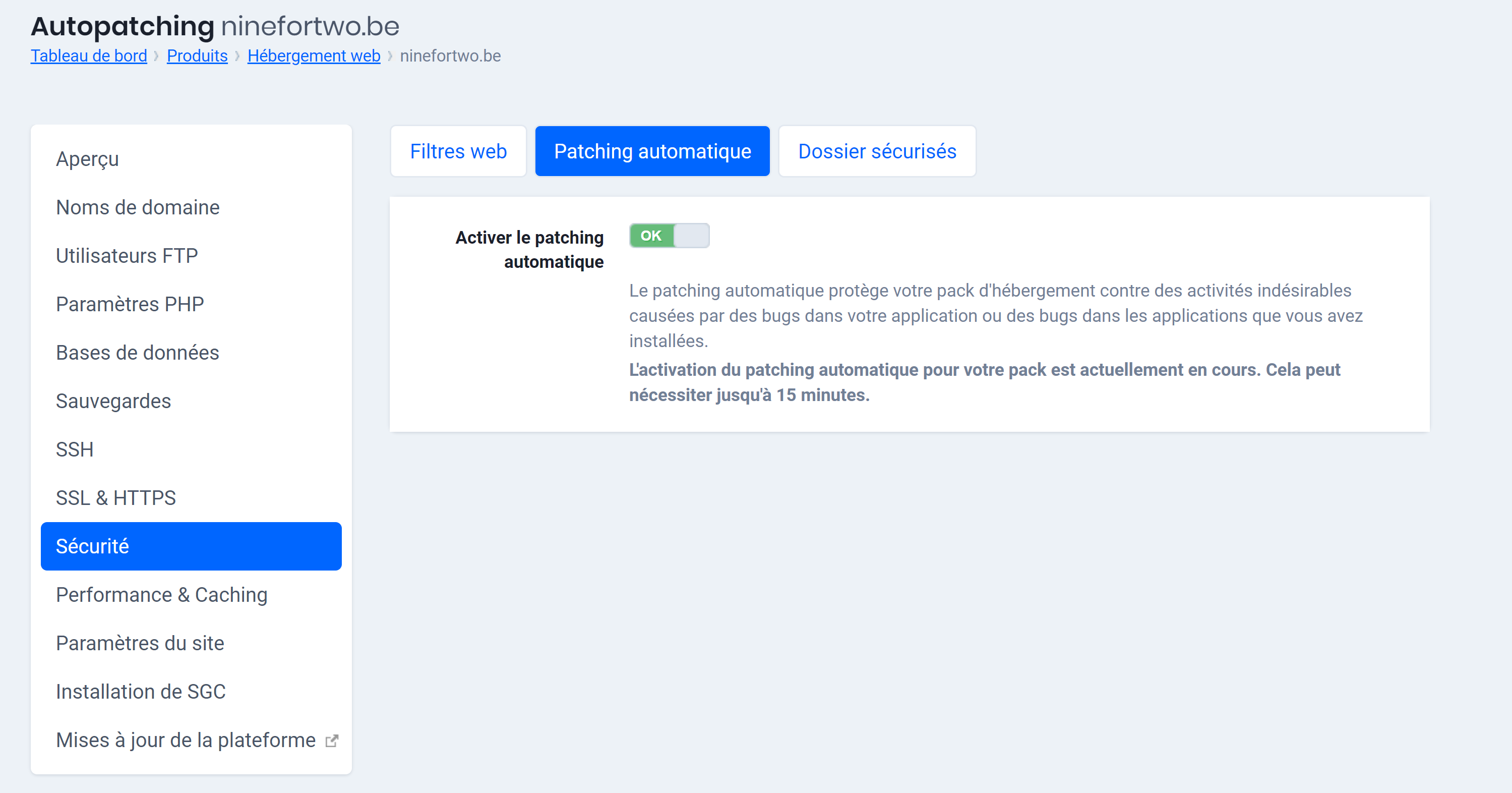This screenshot has height=793, width=1512.
Task: View Bases de données settings
Action: (x=137, y=353)
